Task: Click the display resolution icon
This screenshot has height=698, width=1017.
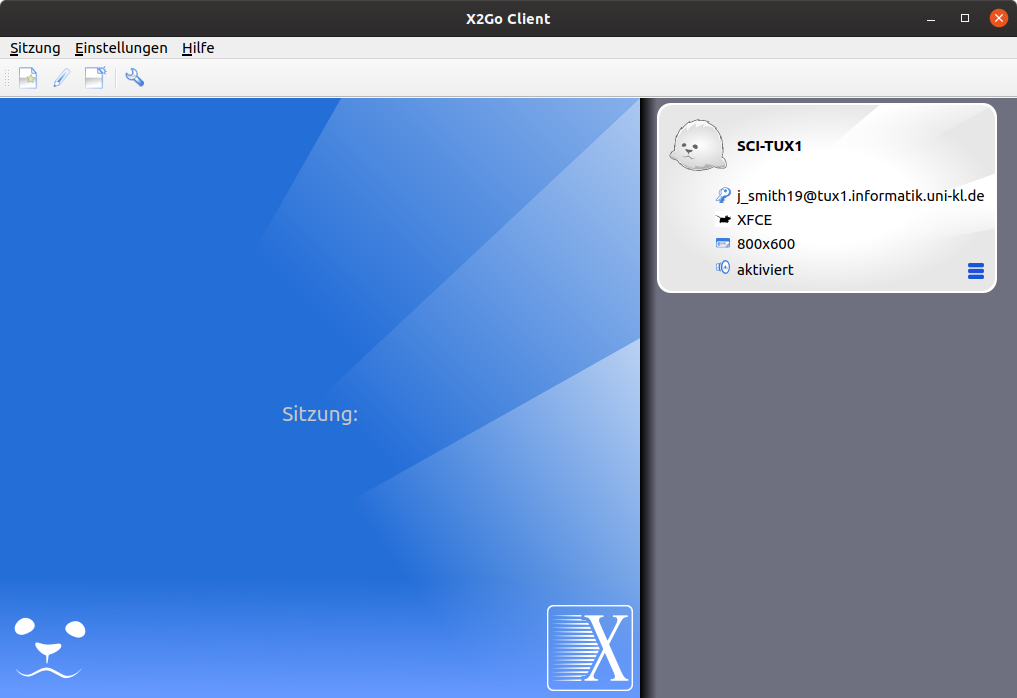Action: [x=723, y=244]
